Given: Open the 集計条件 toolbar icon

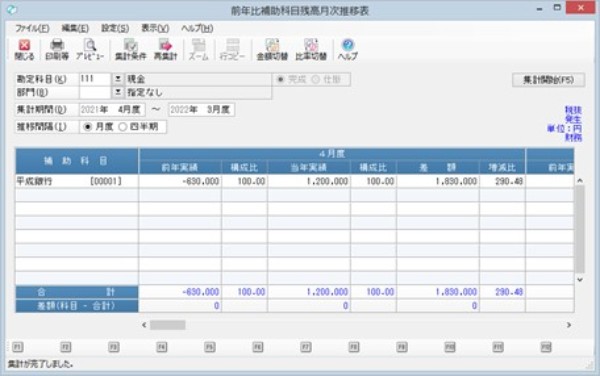Looking at the screenshot, I should [130, 50].
